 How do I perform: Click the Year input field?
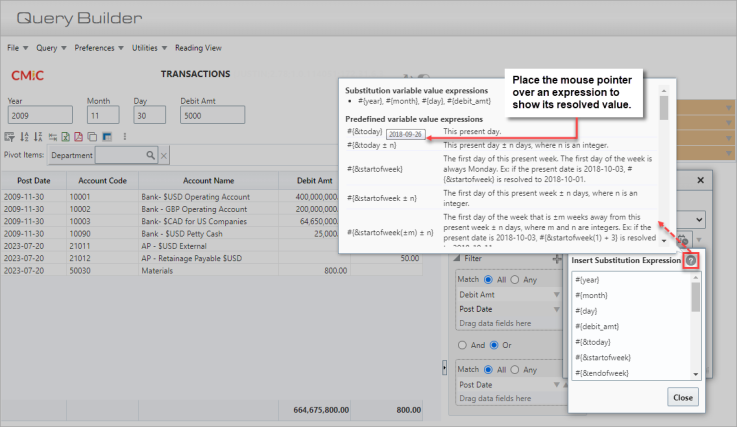coord(40,115)
